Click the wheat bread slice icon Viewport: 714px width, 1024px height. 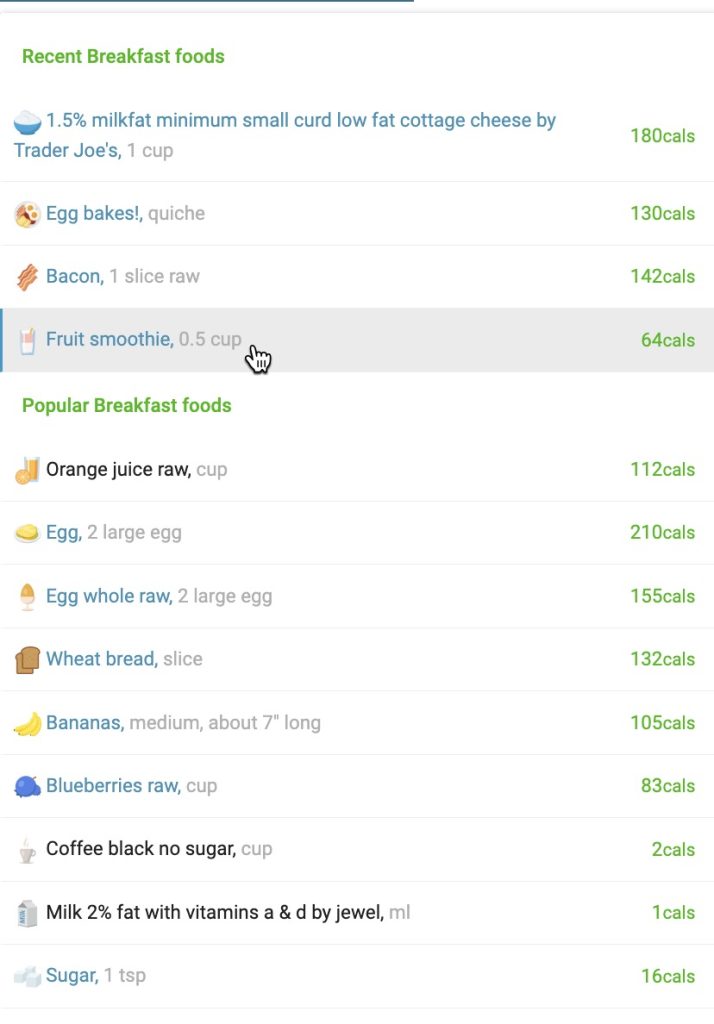pos(28,660)
